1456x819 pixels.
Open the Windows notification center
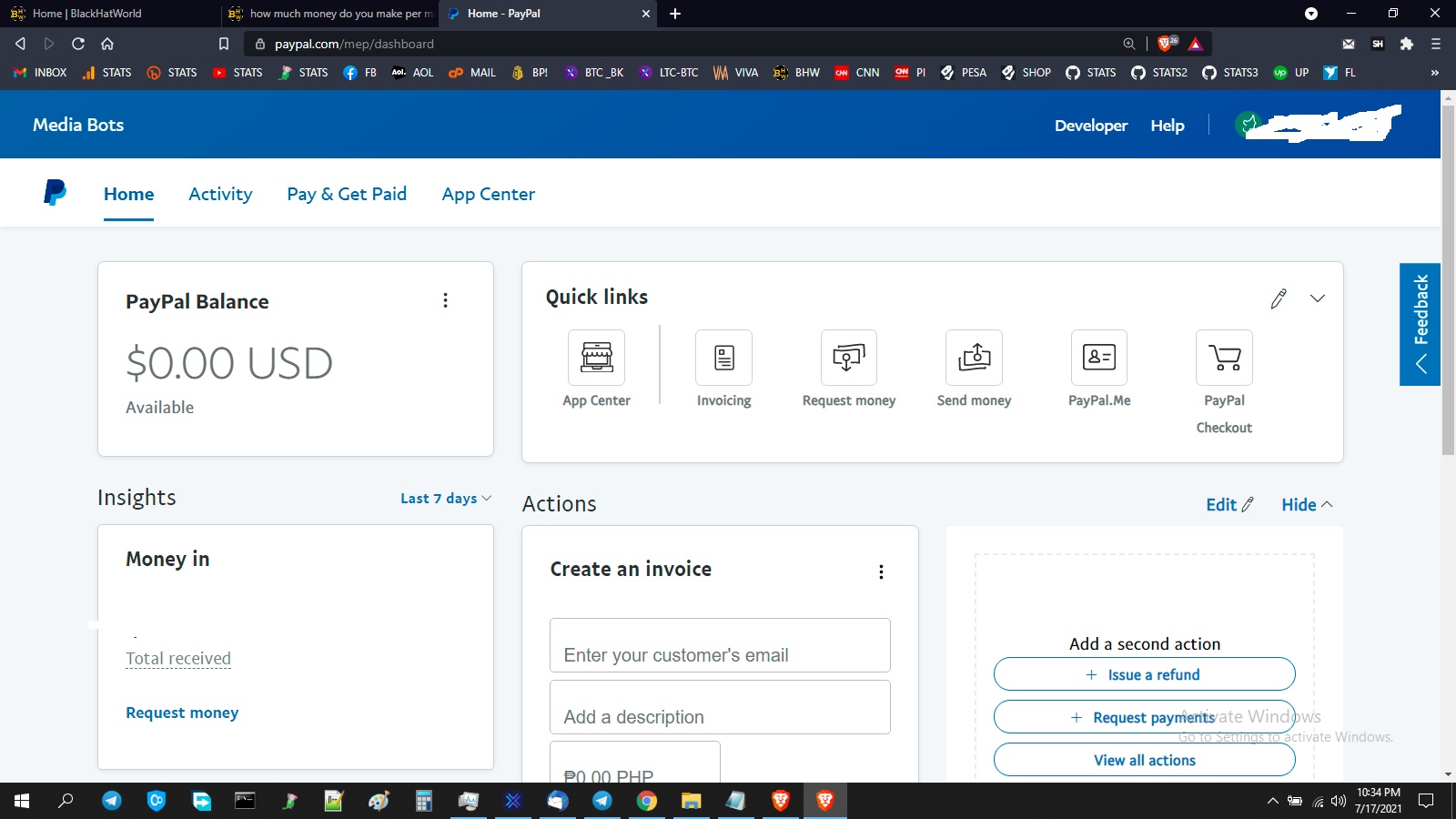pyautogui.click(x=1426, y=801)
